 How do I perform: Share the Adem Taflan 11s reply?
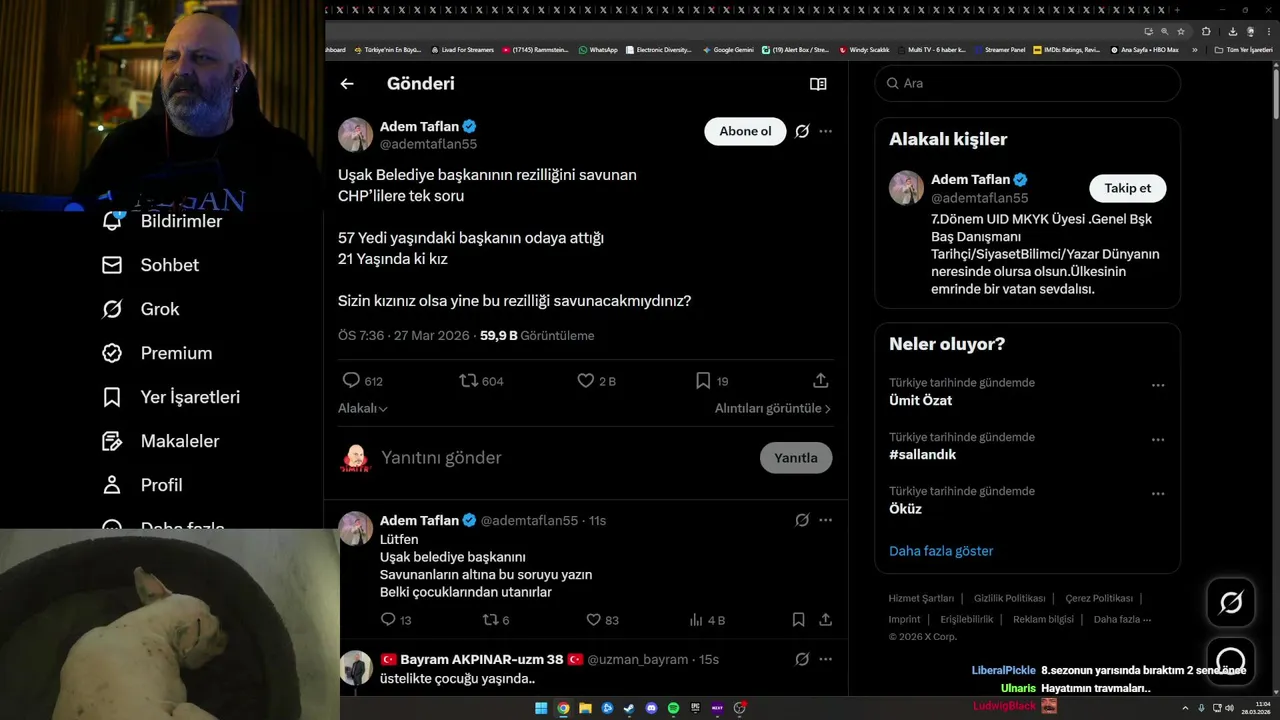(826, 620)
